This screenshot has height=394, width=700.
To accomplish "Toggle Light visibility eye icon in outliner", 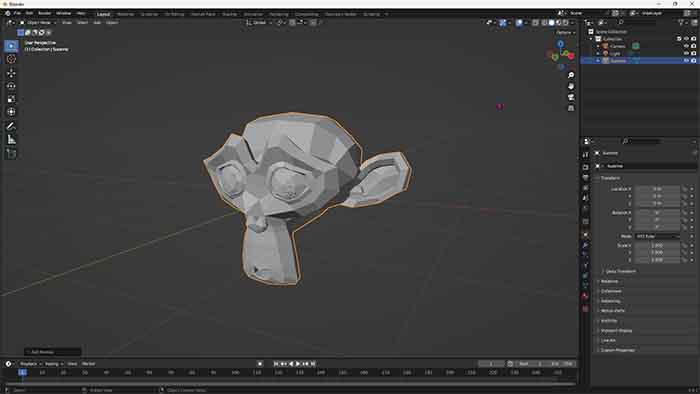I will coord(686,53).
